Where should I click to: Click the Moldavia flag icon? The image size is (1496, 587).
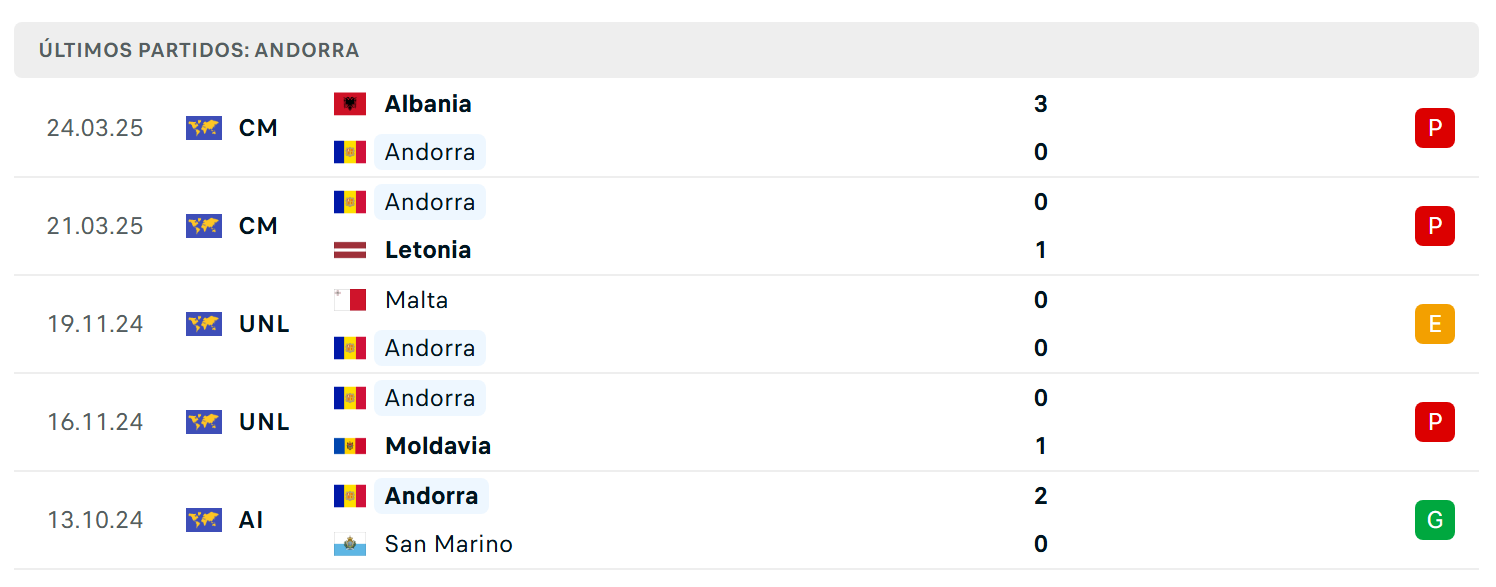[350, 446]
